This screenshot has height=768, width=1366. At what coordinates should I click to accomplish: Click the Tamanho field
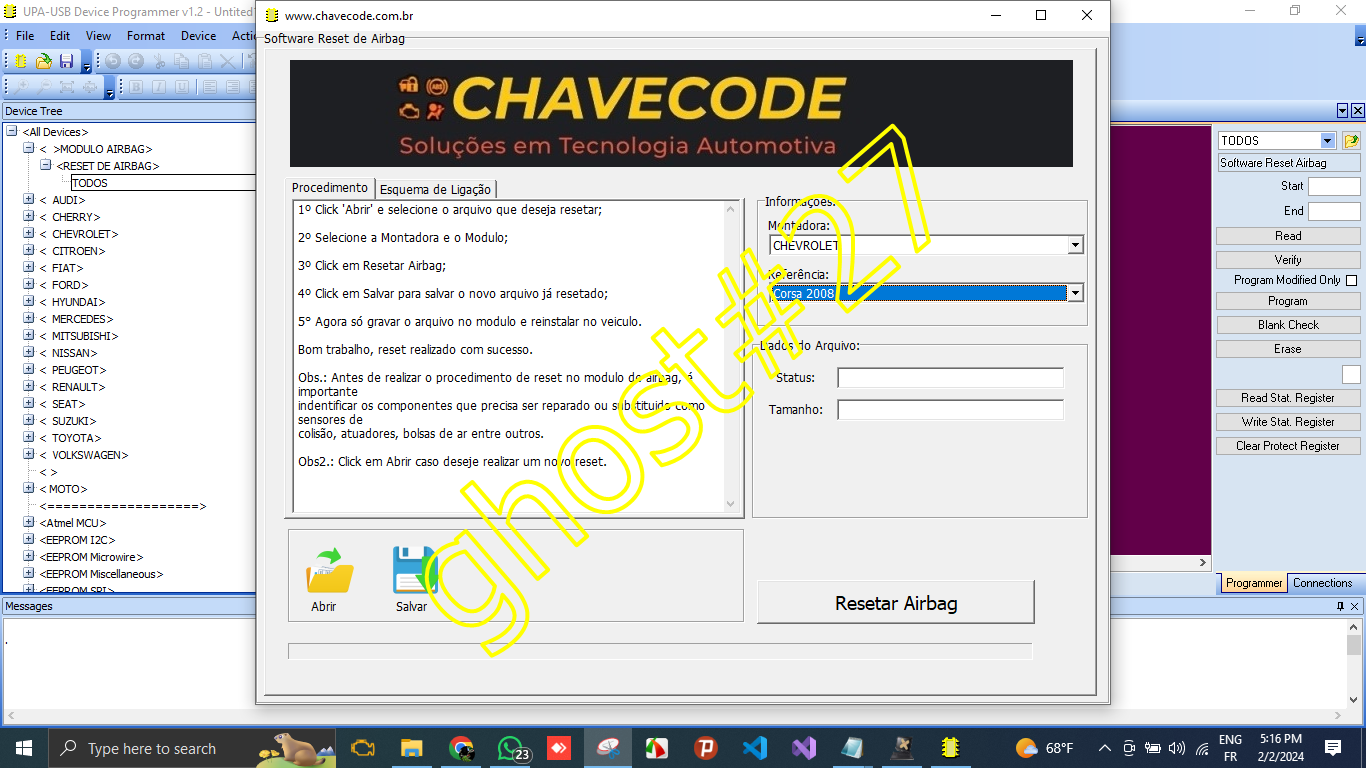951,410
